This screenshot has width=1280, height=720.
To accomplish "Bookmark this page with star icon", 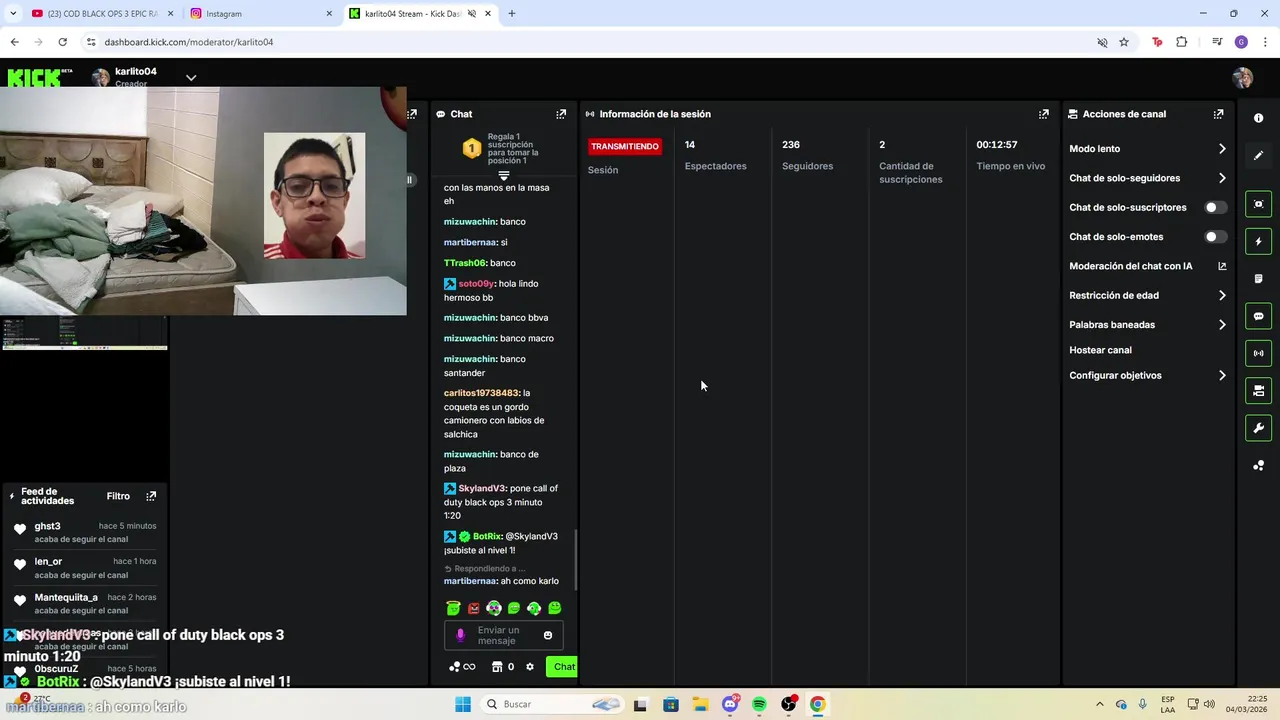I will [1124, 42].
